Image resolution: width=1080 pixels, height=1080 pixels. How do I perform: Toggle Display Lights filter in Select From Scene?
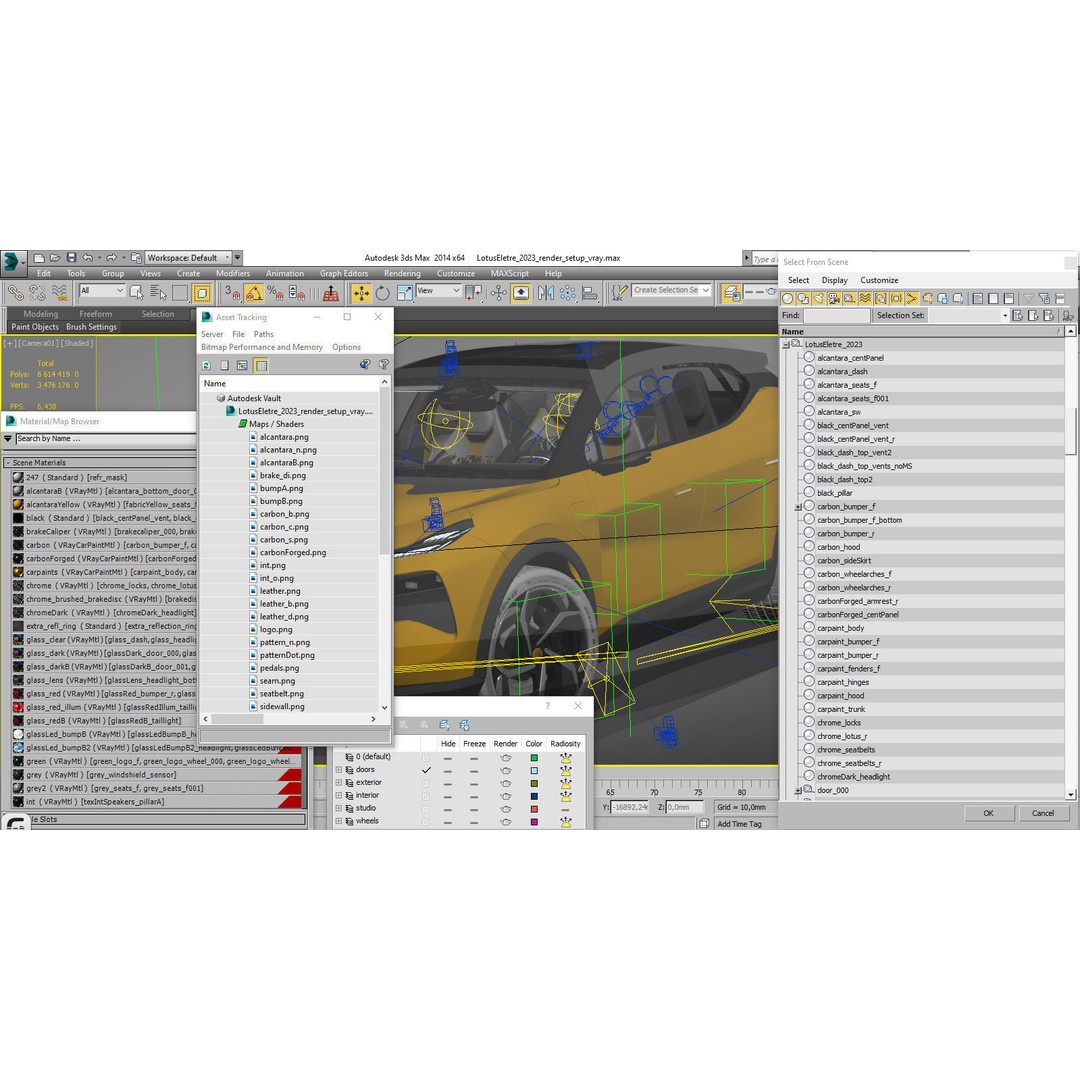point(818,298)
